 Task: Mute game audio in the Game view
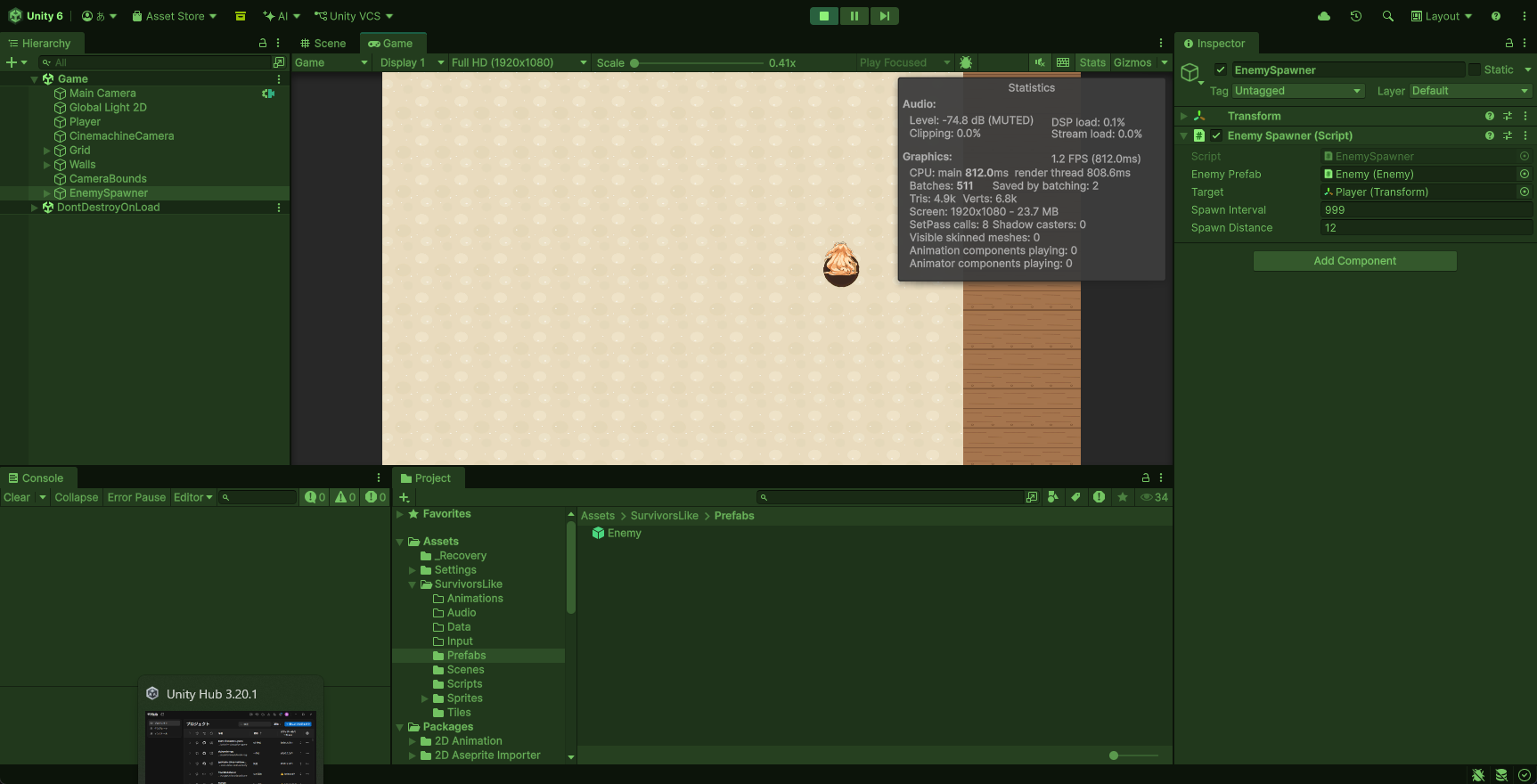(x=1040, y=62)
